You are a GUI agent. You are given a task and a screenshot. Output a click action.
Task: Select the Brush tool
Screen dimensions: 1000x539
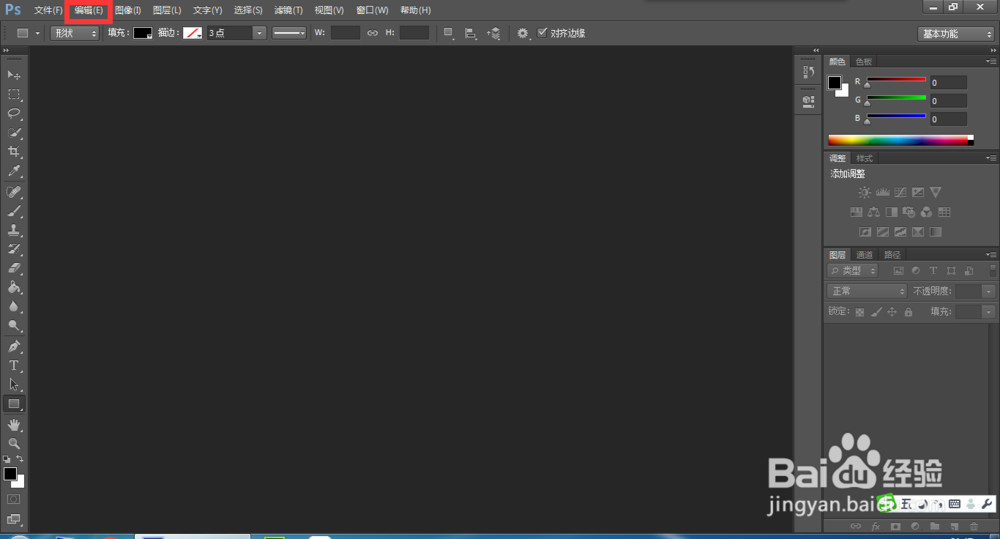(x=13, y=211)
